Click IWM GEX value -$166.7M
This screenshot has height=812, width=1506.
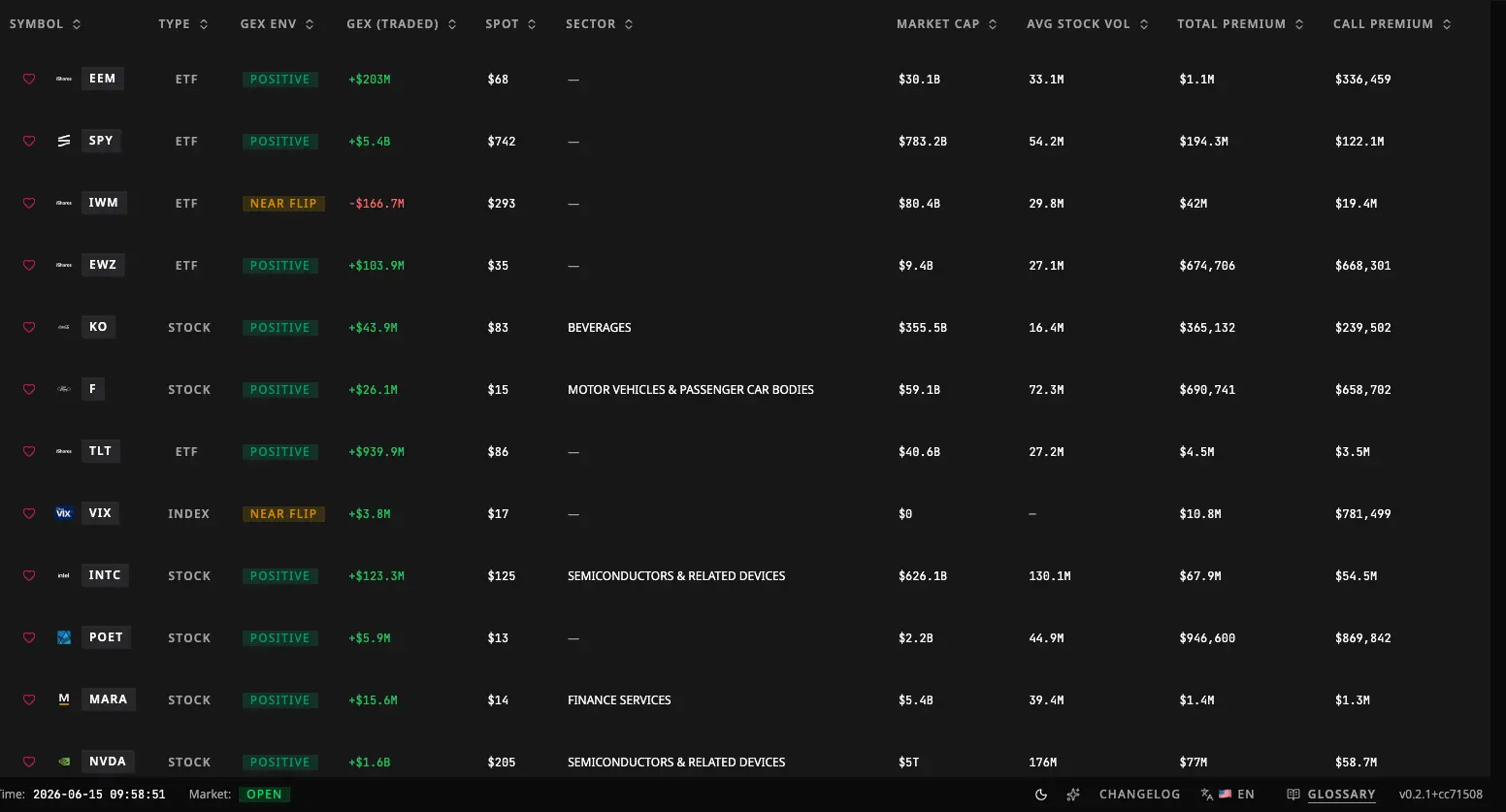click(x=376, y=204)
